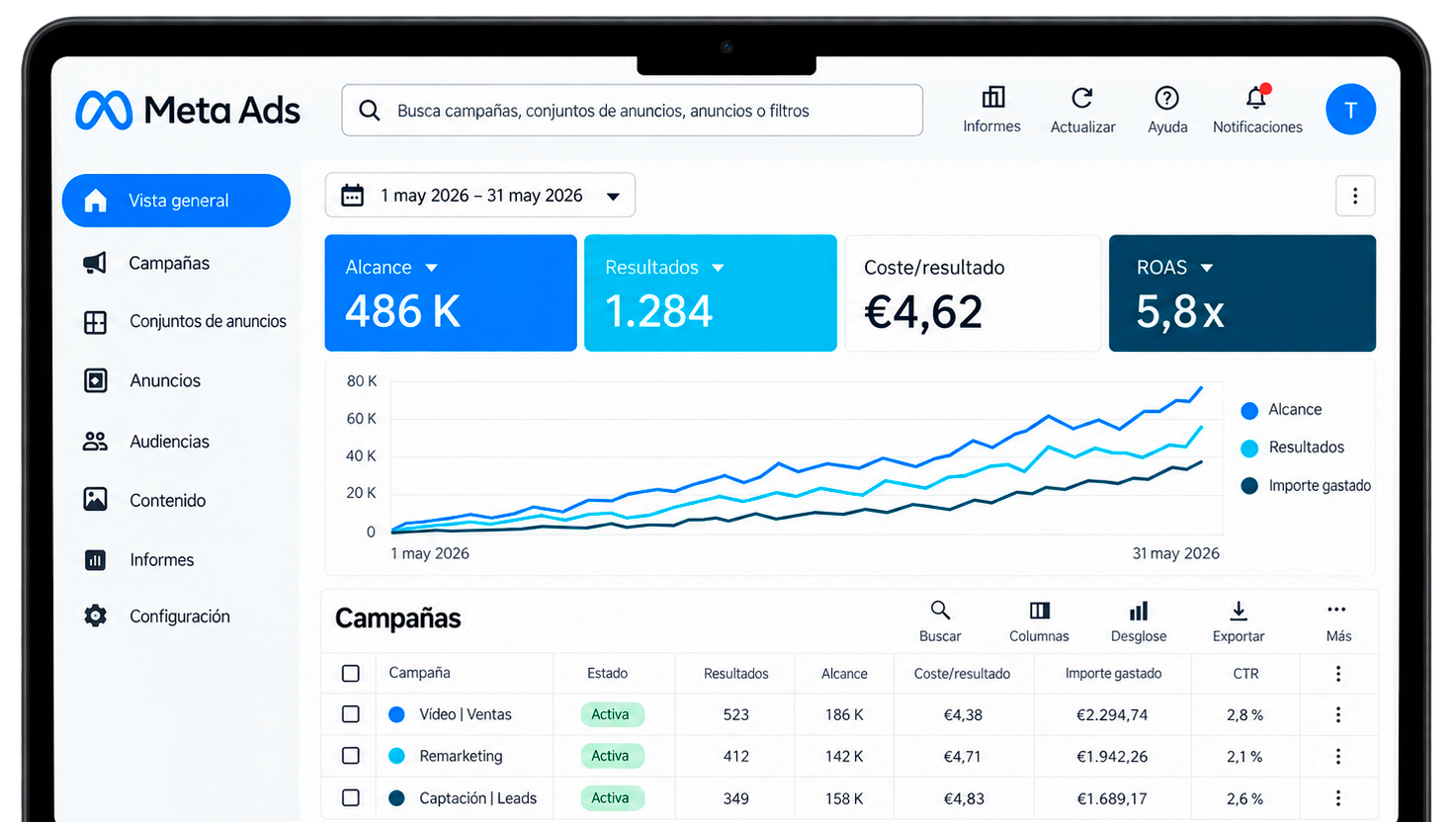Click the 142 K reach cell

[844, 757]
